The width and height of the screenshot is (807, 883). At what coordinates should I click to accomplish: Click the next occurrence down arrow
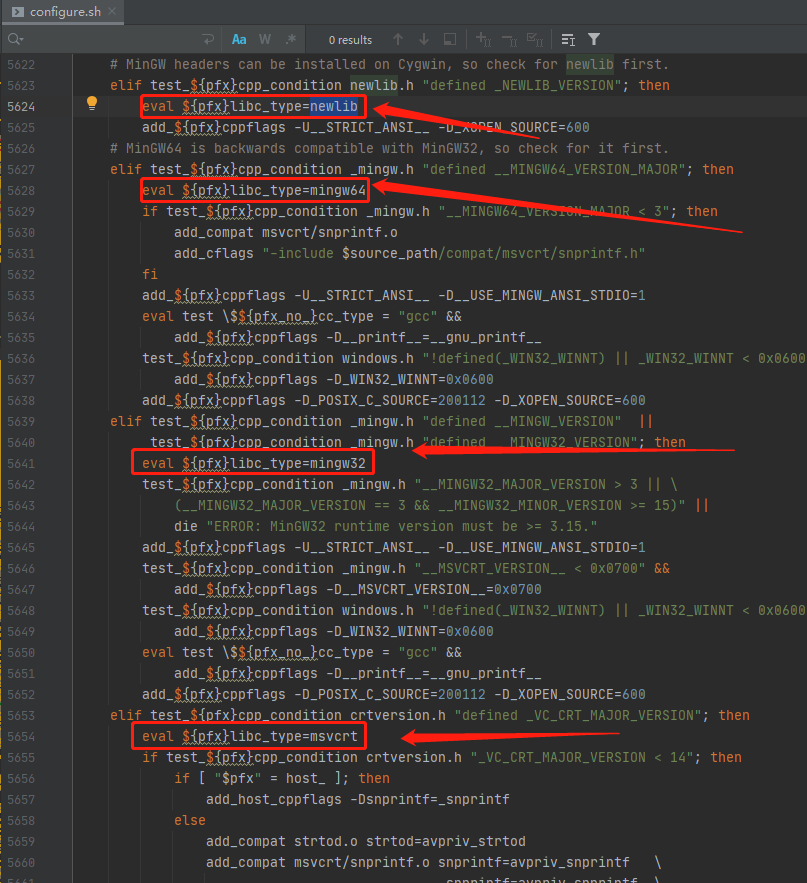423,39
